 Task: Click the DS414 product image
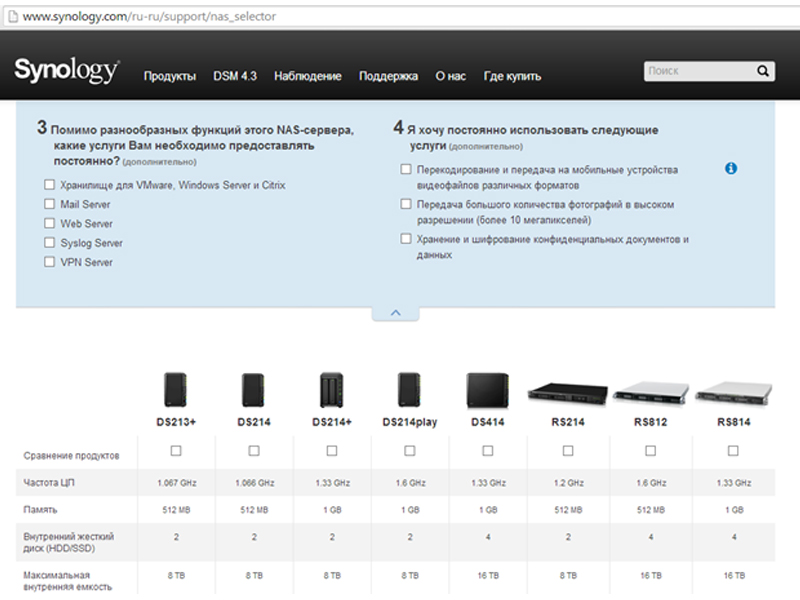click(488, 390)
